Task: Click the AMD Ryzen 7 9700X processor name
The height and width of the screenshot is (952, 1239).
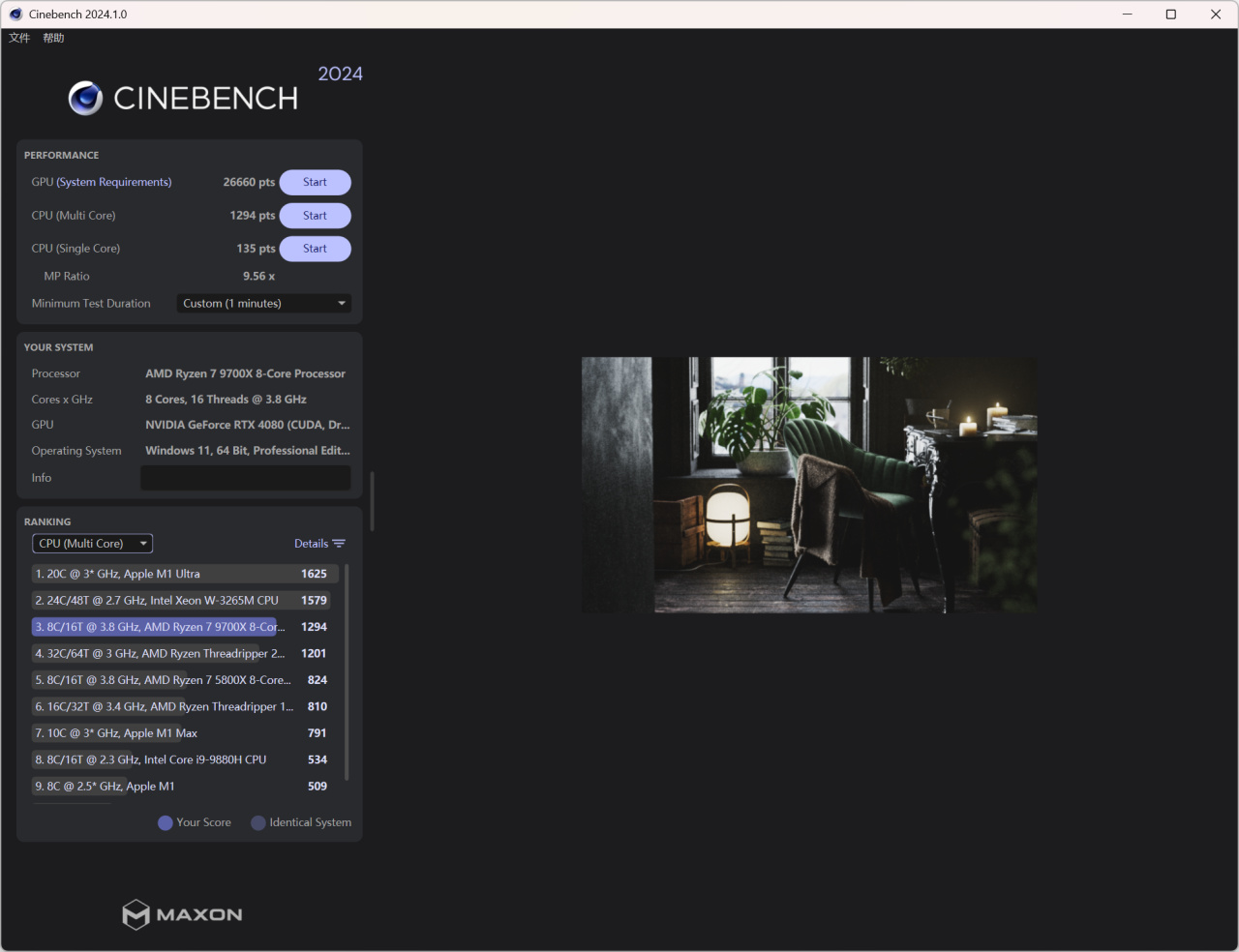Action: coord(245,373)
